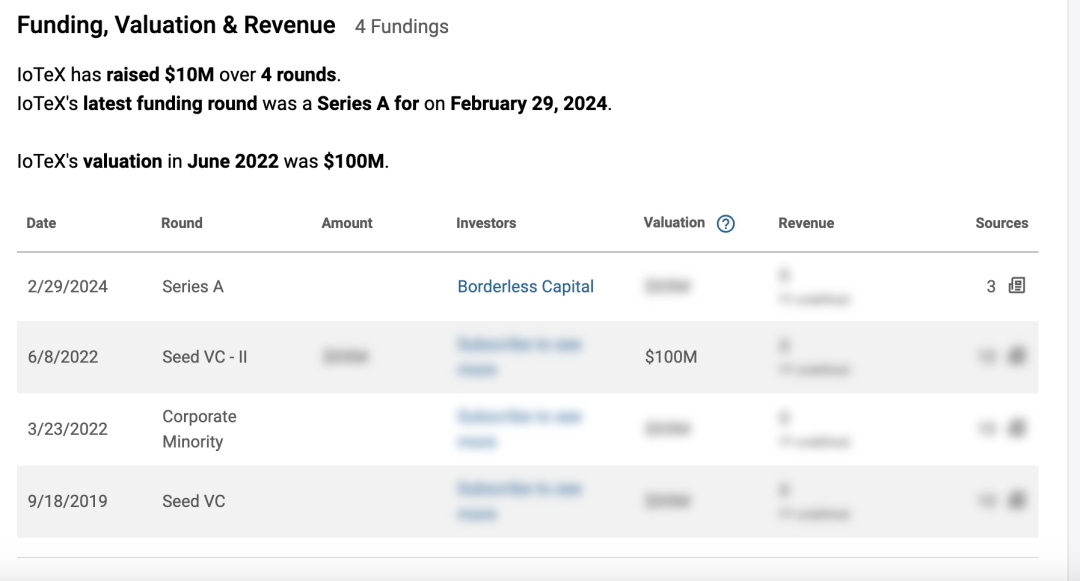Click the Round column header

coord(181,224)
